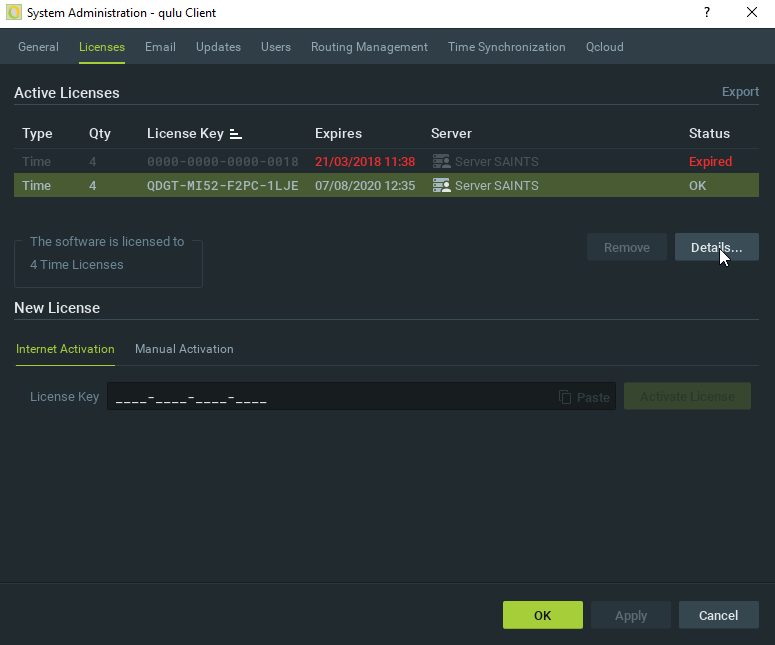The width and height of the screenshot is (775, 645).
Task: Click the red Expired status cell
Action: tap(710, 162)
